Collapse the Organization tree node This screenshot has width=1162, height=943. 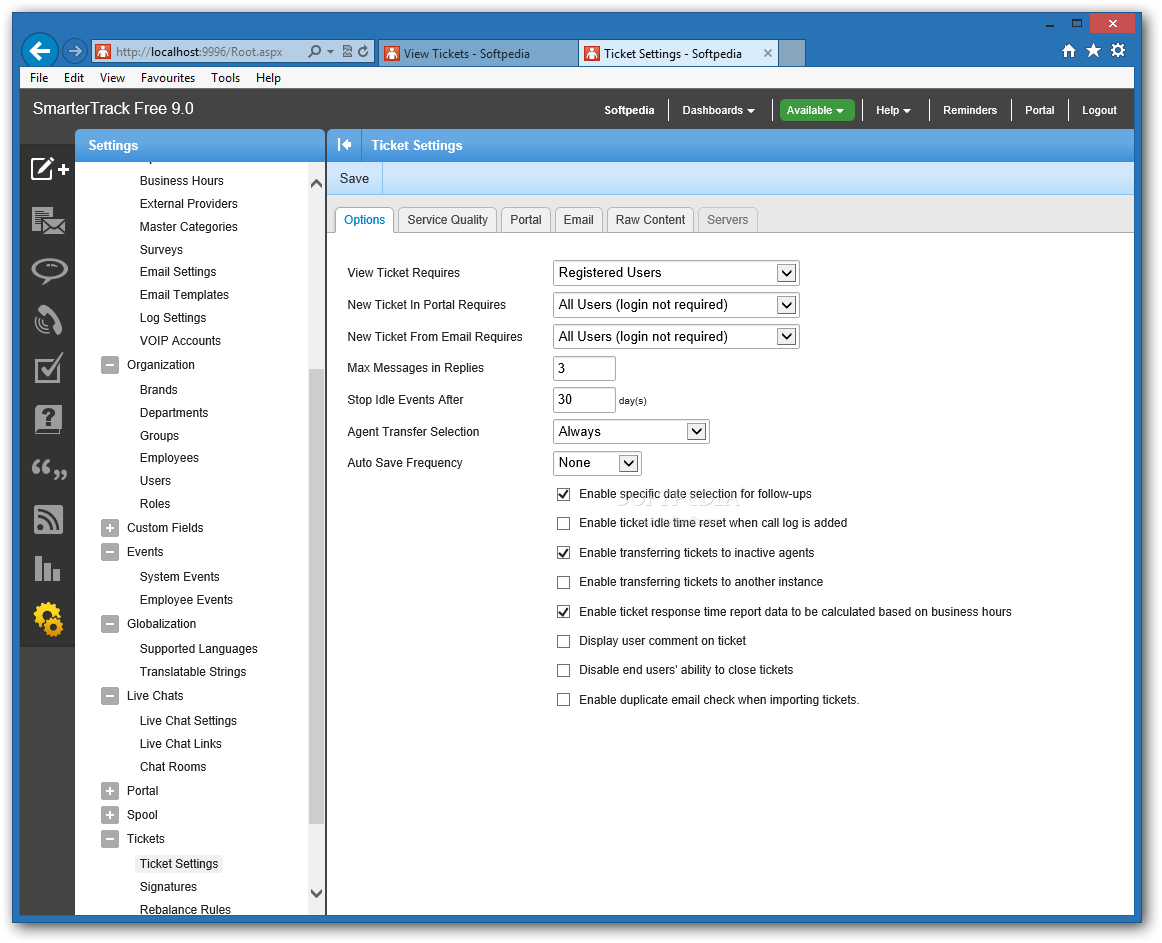click(x=110, y=365)
